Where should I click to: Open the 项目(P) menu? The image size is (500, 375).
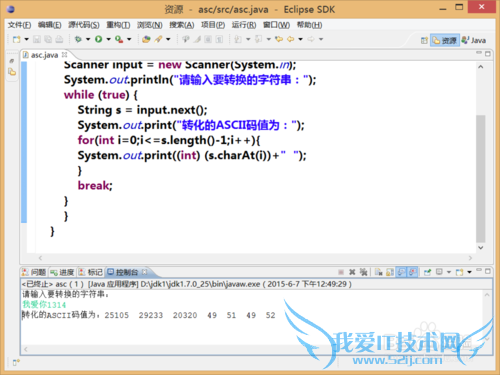(213, 25)
